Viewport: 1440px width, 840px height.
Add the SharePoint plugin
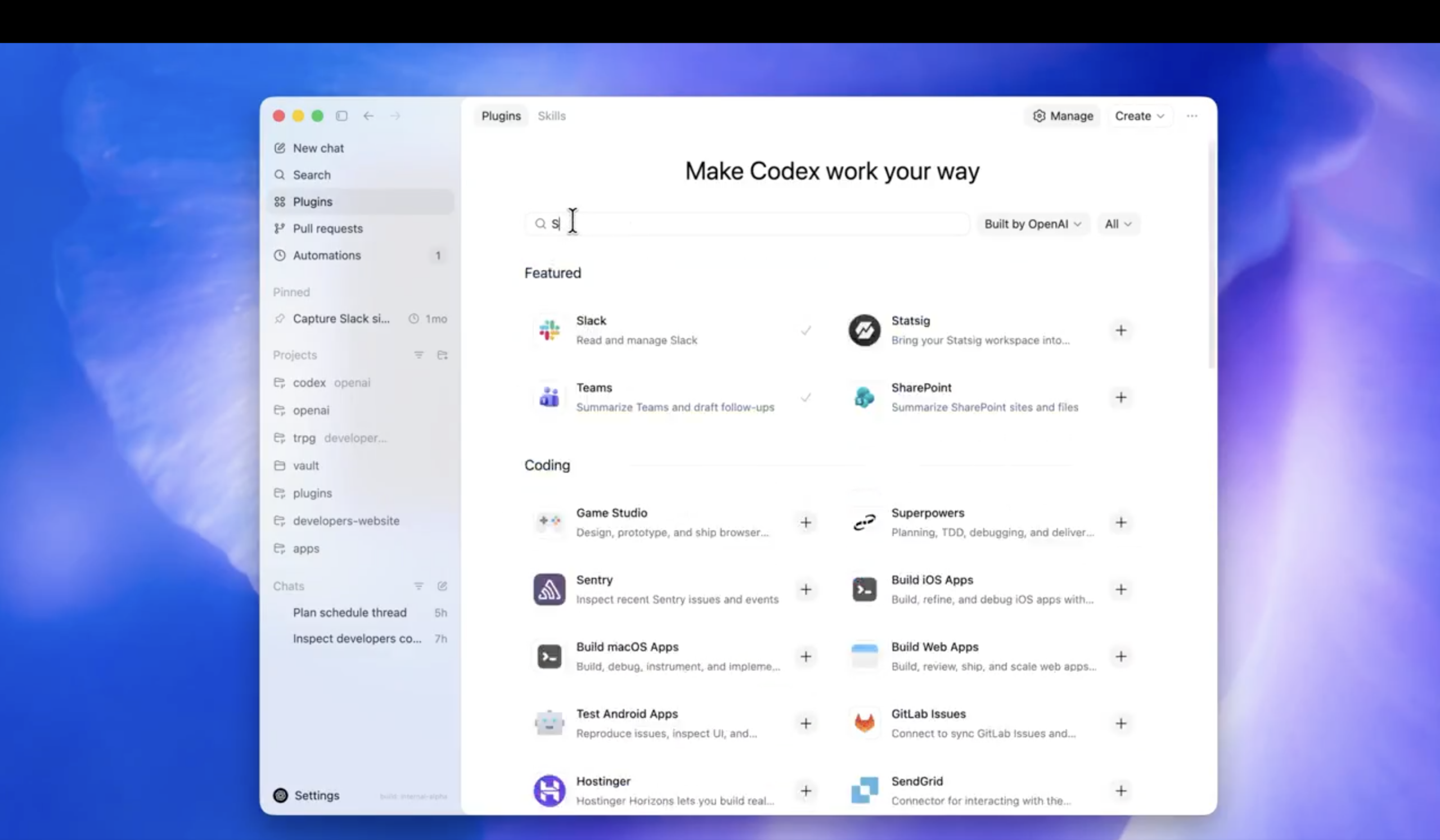(1121, 398)
